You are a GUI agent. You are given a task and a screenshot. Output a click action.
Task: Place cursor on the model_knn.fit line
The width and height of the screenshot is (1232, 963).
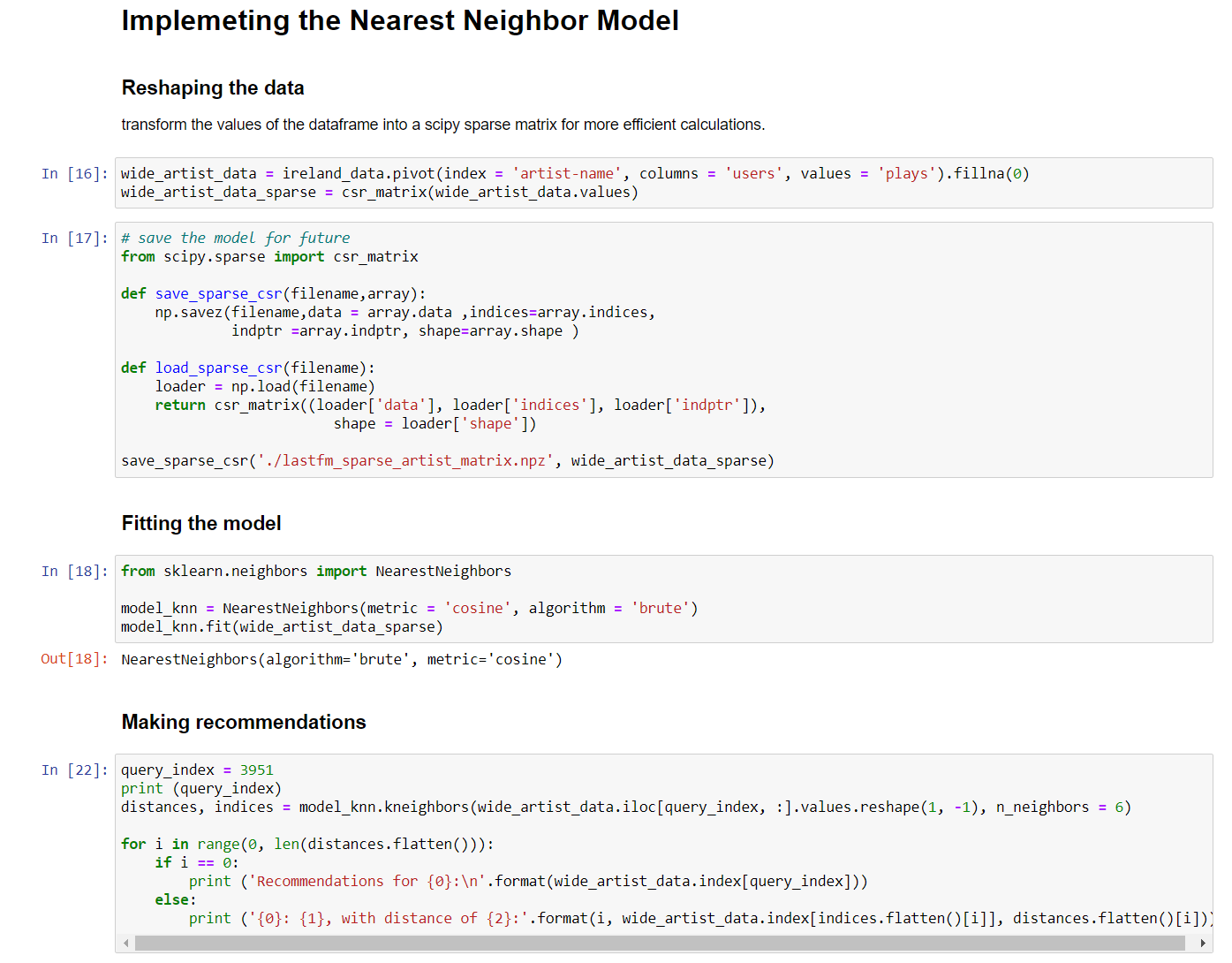[281, 626]
